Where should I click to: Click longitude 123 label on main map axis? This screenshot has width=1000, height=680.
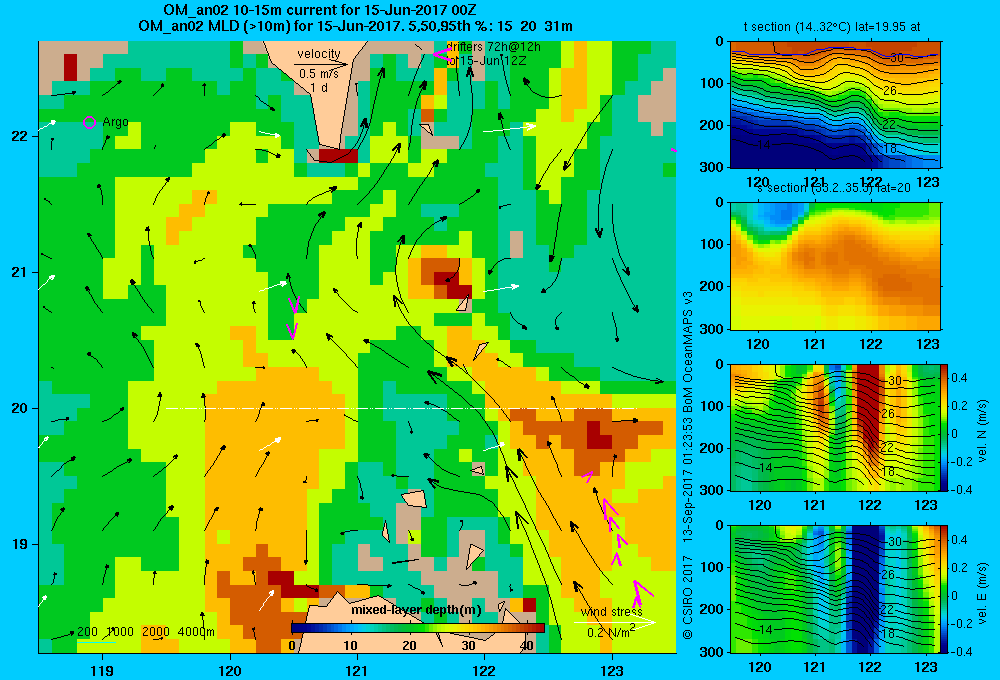pyautogui.click(x=612, y=670)
